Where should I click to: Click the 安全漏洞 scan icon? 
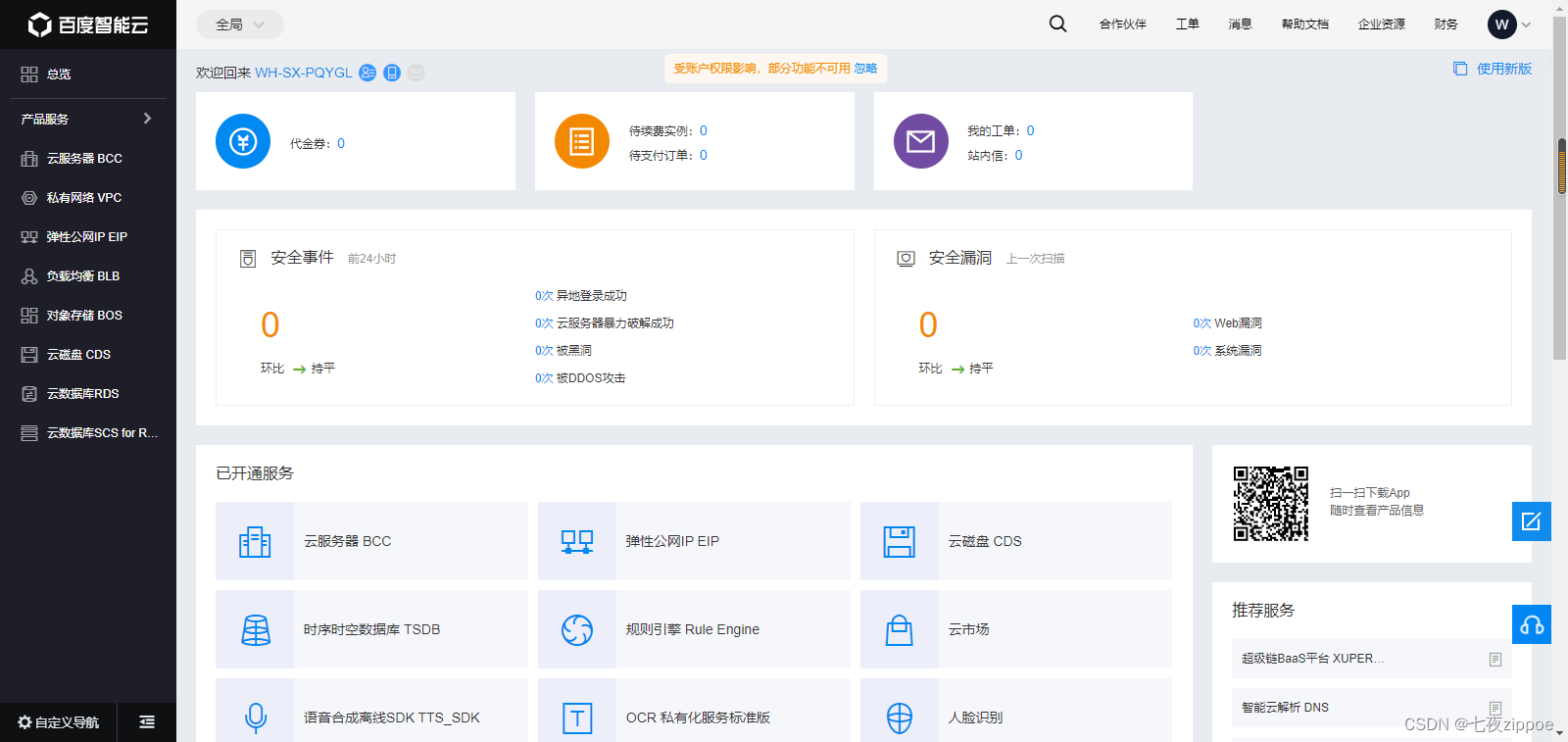tap(906, 259)
